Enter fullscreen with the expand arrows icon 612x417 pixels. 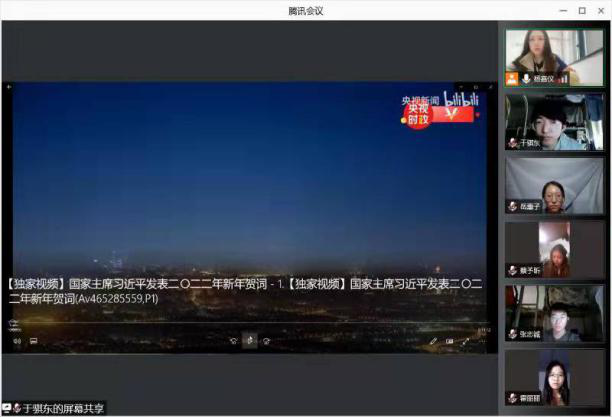464,341
